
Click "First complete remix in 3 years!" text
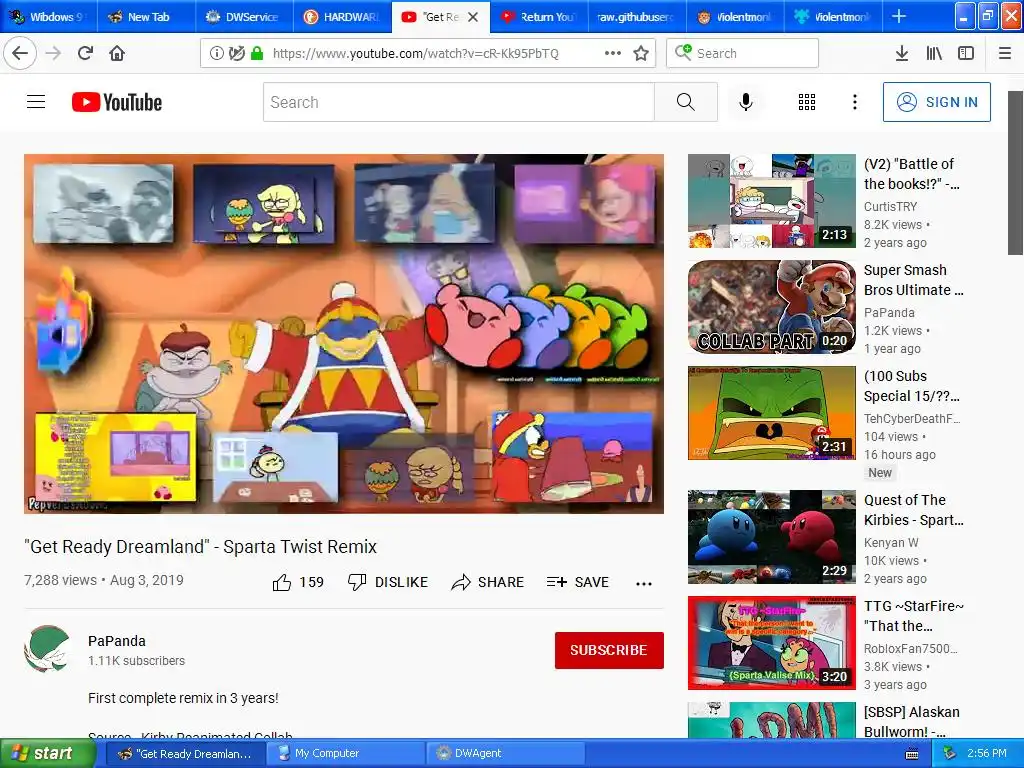(184, 698)
